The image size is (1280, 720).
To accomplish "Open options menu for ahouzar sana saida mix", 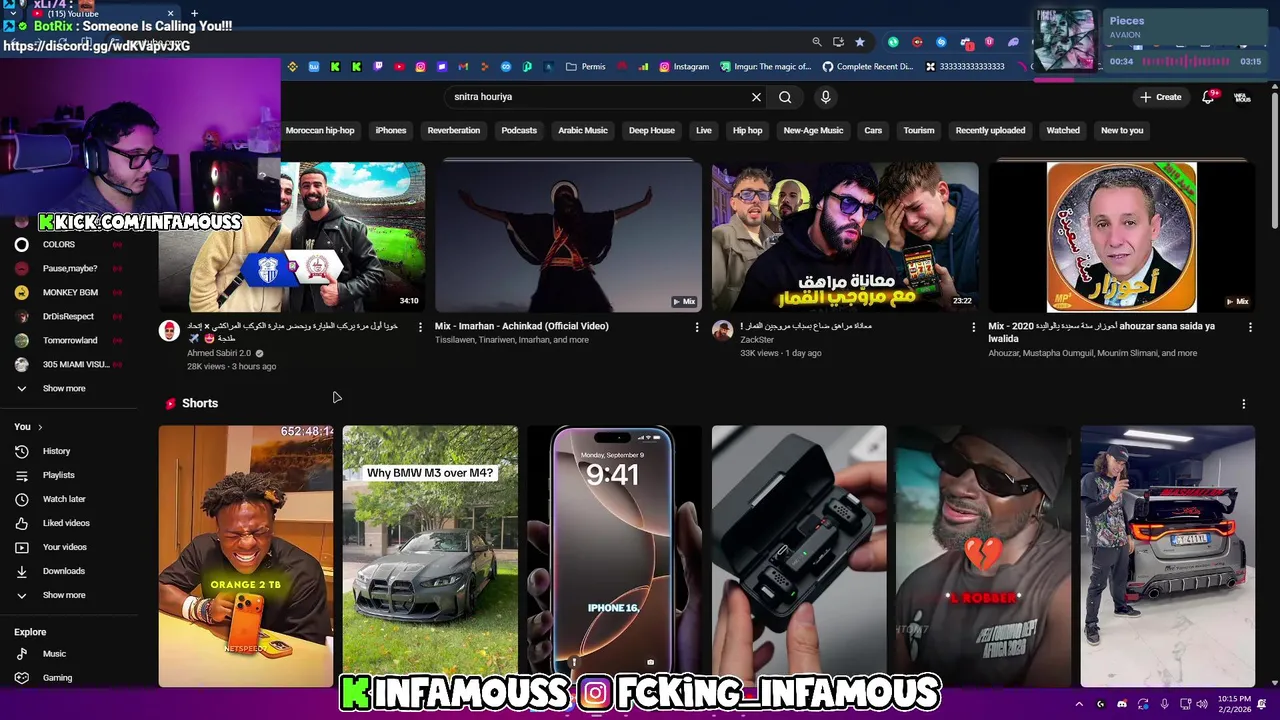I will (x=1250, y=327).
